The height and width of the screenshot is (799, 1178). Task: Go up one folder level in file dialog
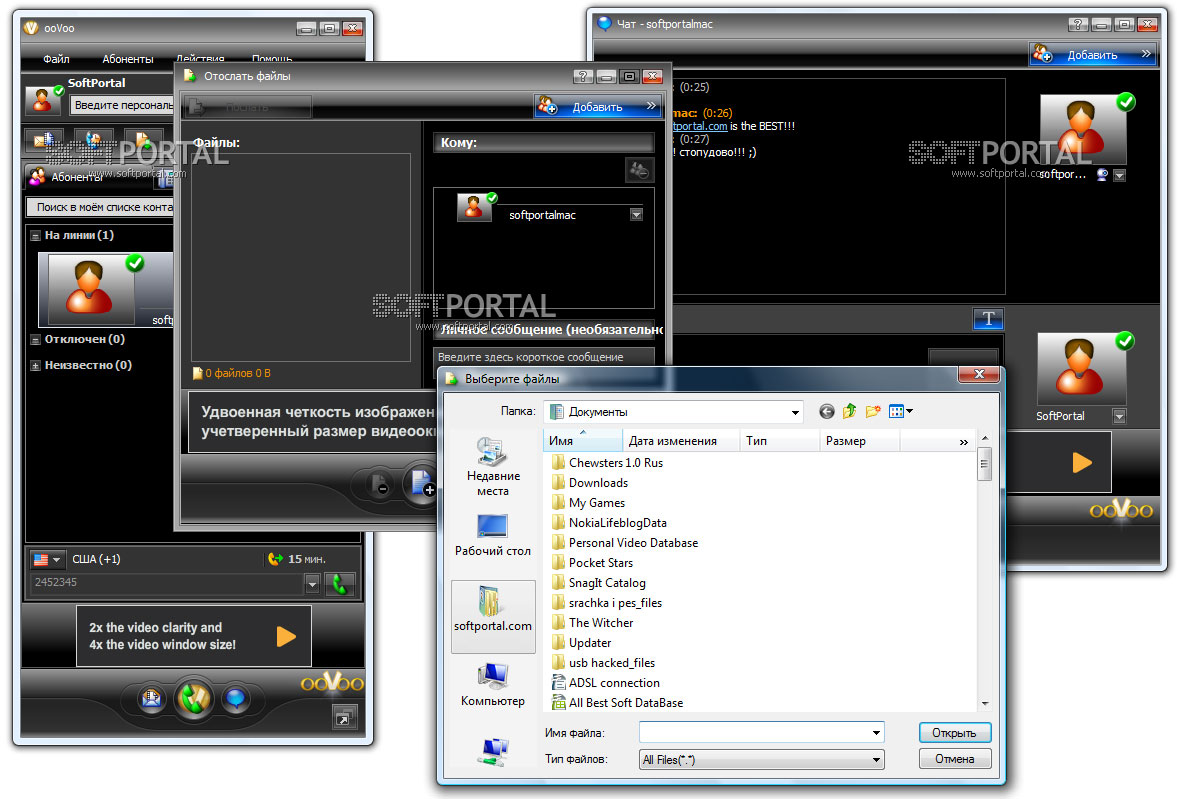coord(850,411)
